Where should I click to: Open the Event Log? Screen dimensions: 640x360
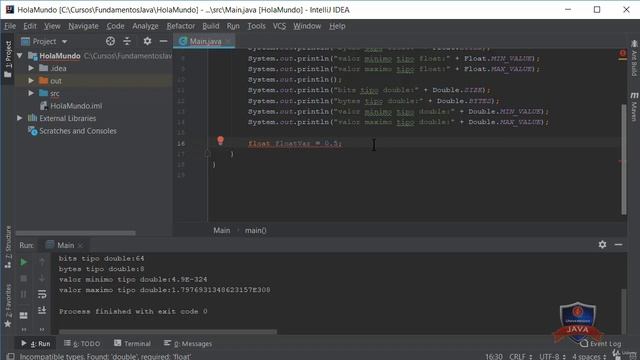(601, 344)
